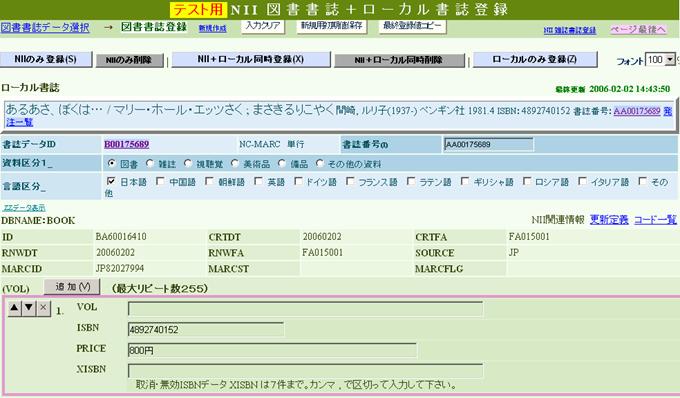Click the PRICE field with 800円
This screenshot has height=398, width=680.
[272, 350]
